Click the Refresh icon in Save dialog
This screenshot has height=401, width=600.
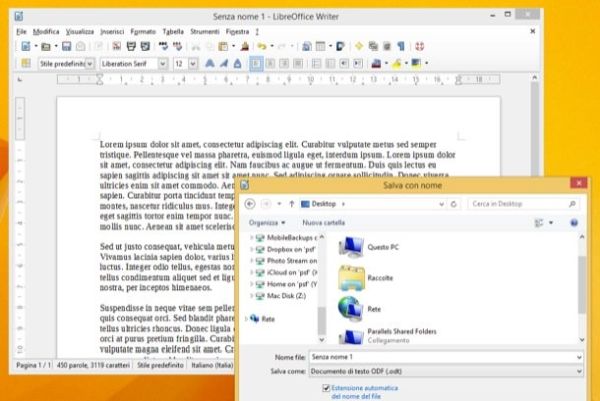454,204
